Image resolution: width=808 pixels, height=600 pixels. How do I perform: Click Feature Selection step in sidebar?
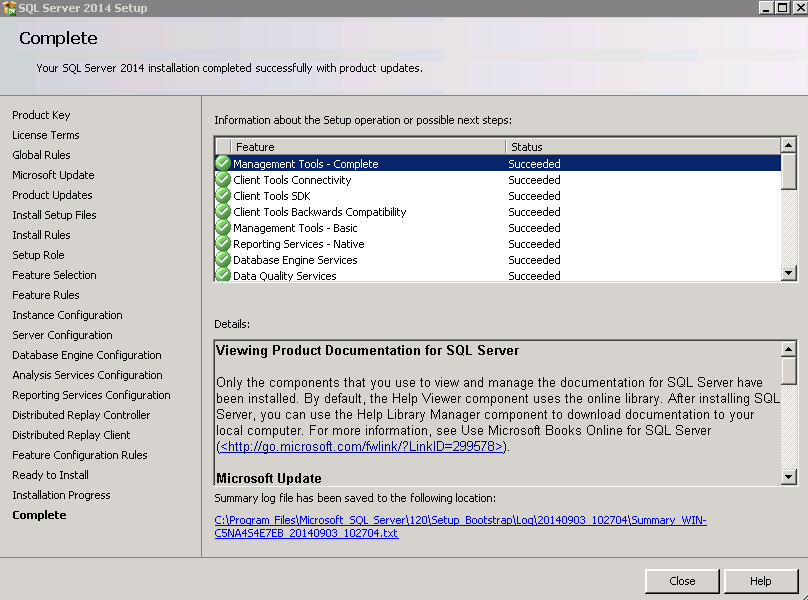[54, 275]
